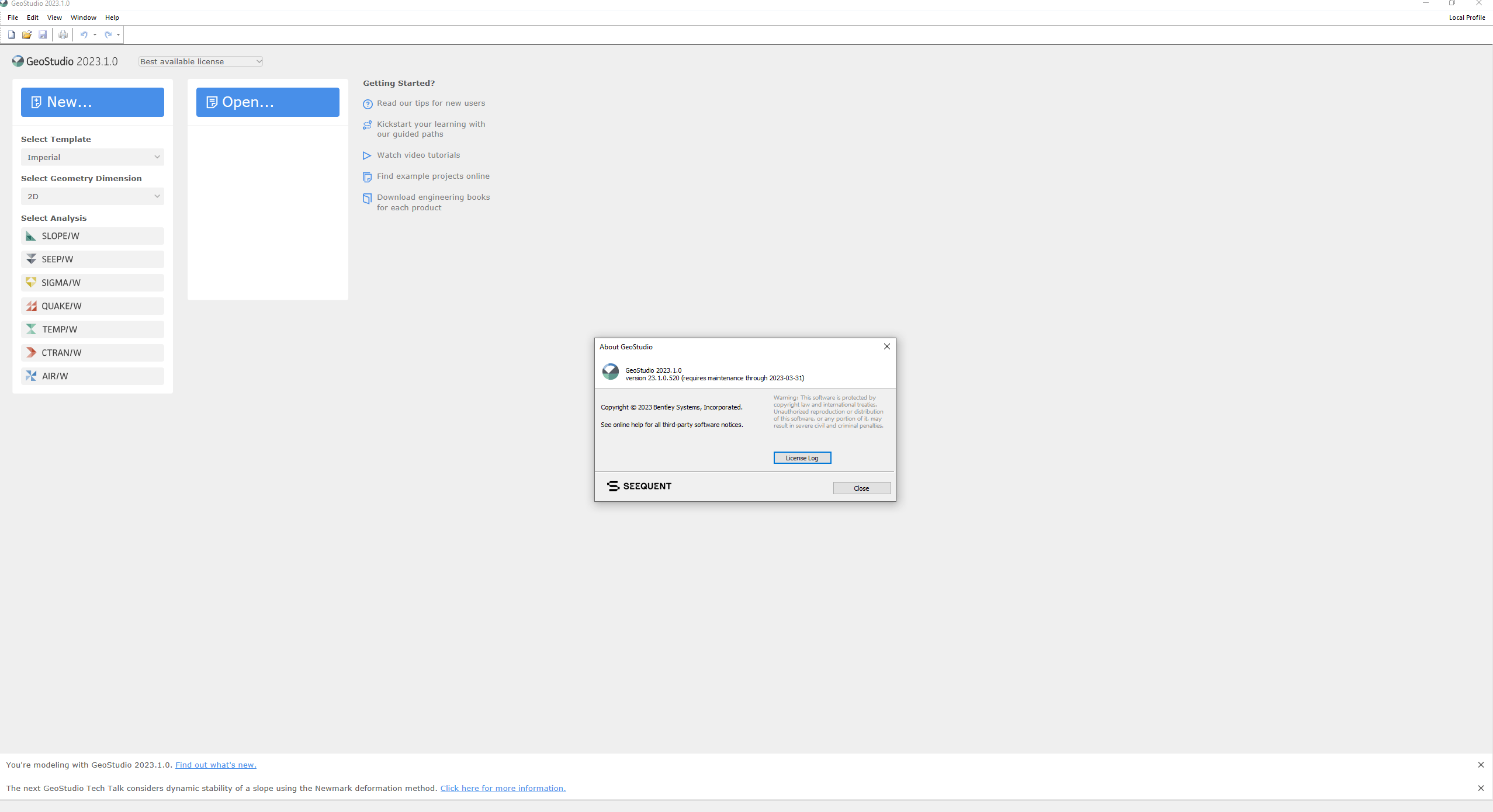Click the GeoStudio logo on start page

(18, 61)
